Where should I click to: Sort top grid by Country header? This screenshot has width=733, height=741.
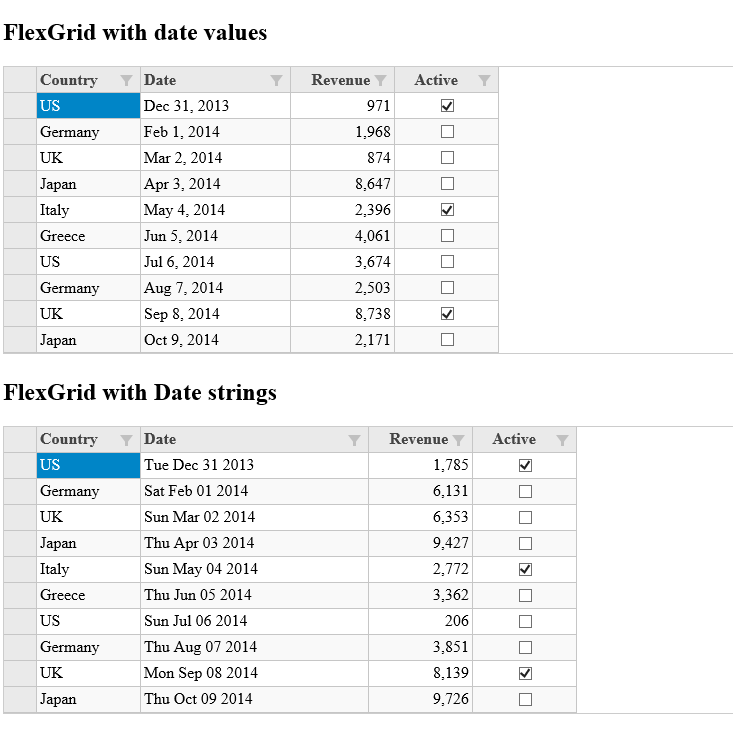[x=69, y=80]
